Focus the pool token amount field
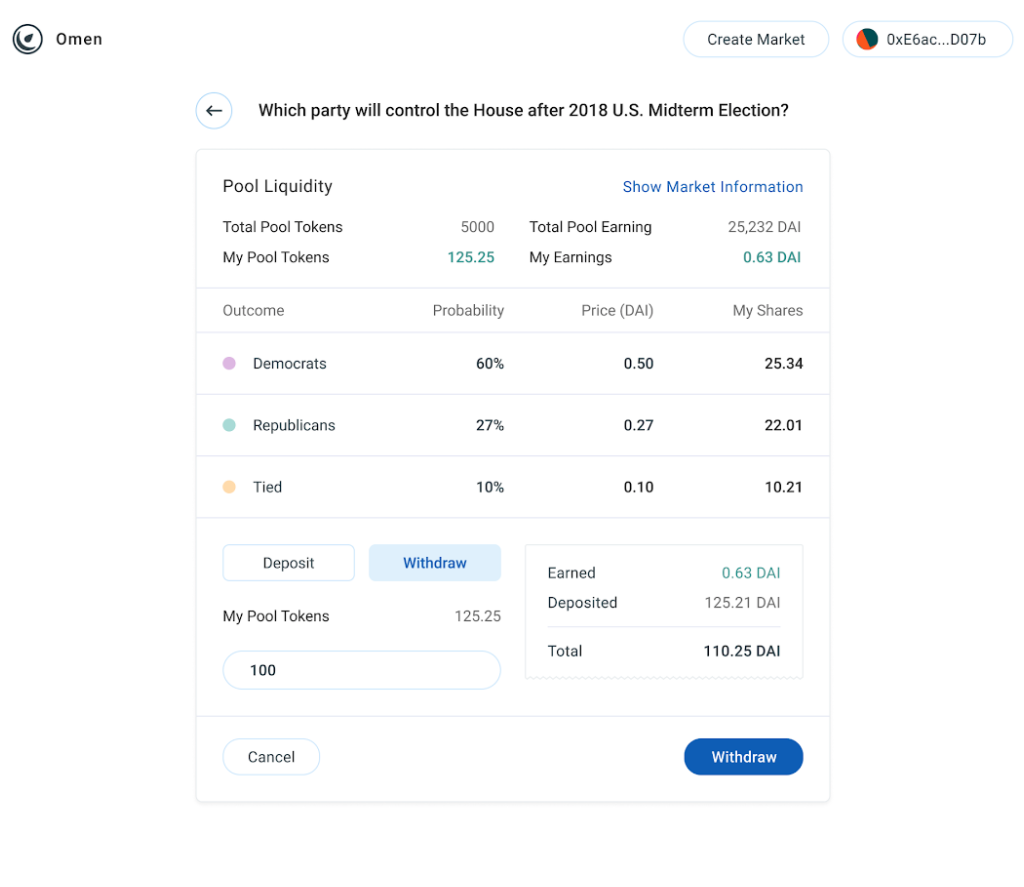 [362, 670]
